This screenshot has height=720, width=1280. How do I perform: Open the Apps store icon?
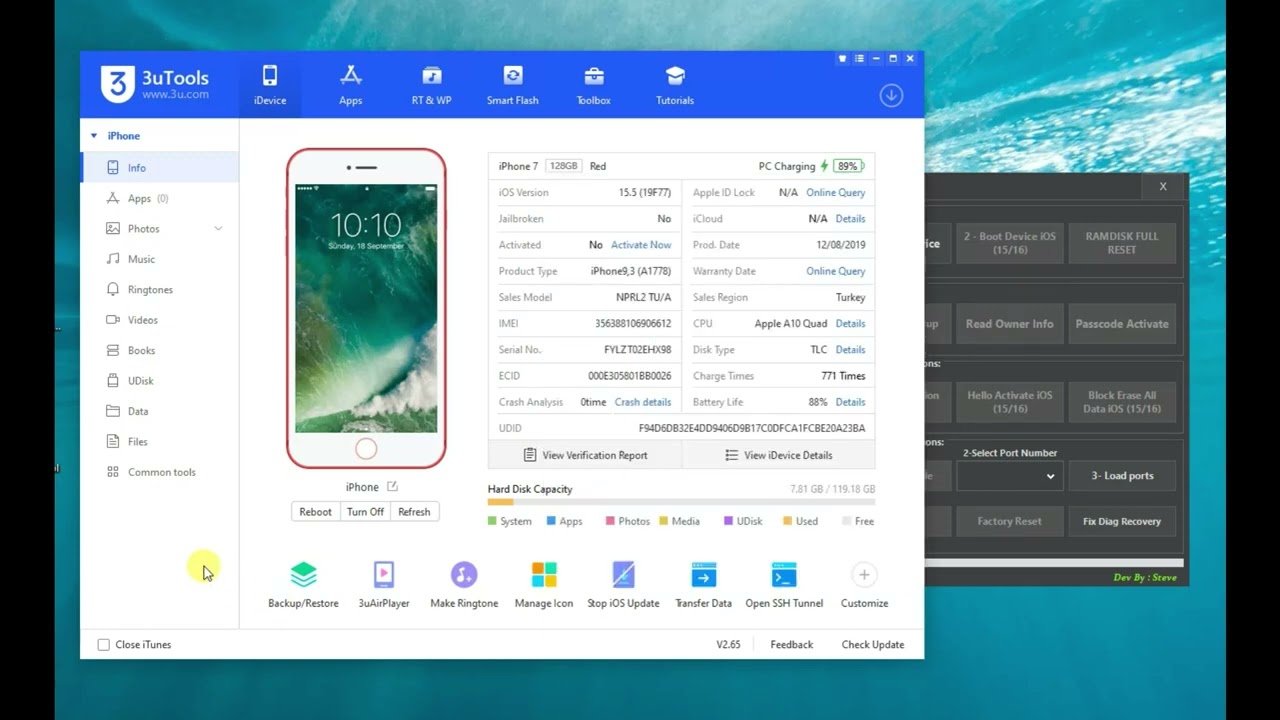click(x=350, y=76)
